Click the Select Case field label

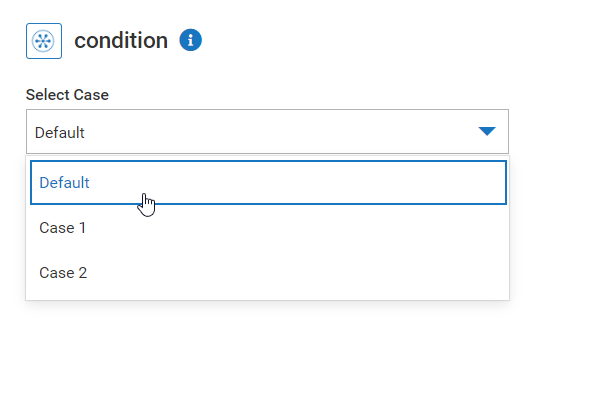coord(67,95)
